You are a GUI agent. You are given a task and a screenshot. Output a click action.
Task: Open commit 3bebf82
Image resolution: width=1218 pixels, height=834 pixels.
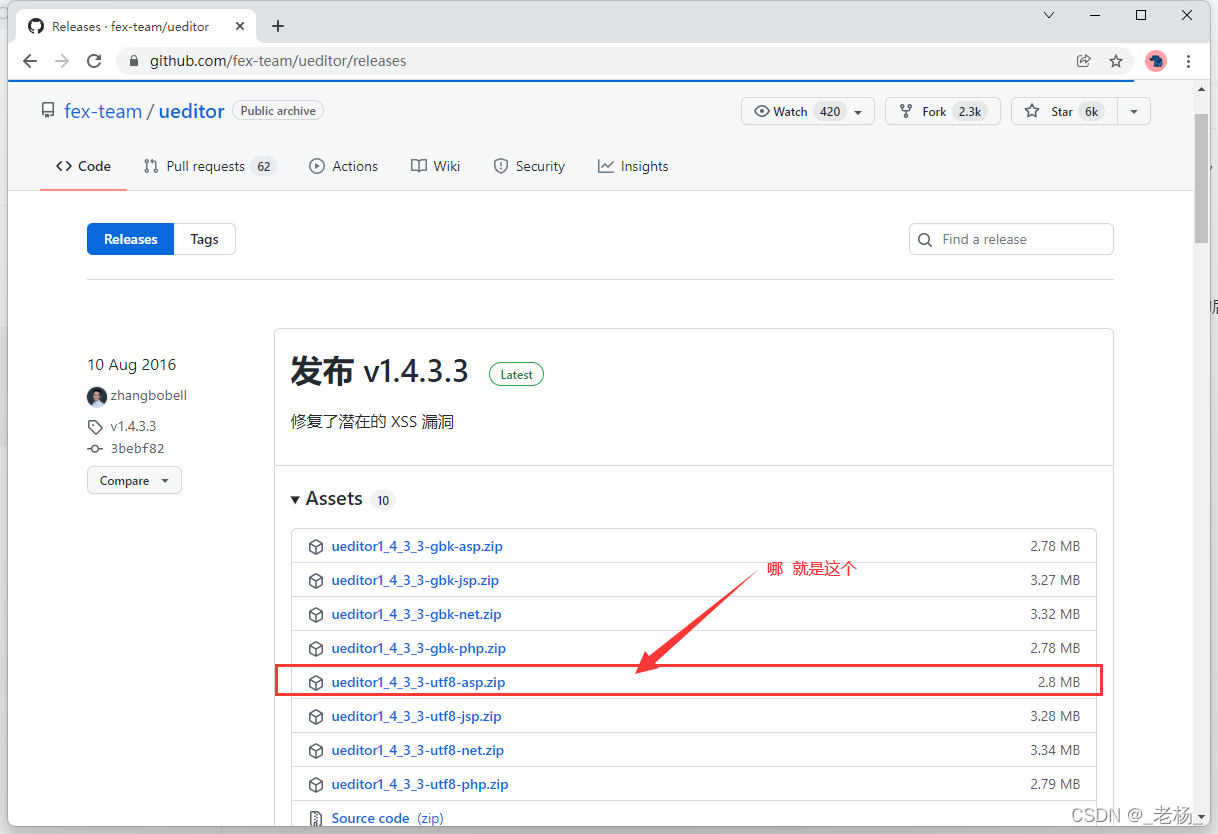pyautogui.click(x=137, y=449)
